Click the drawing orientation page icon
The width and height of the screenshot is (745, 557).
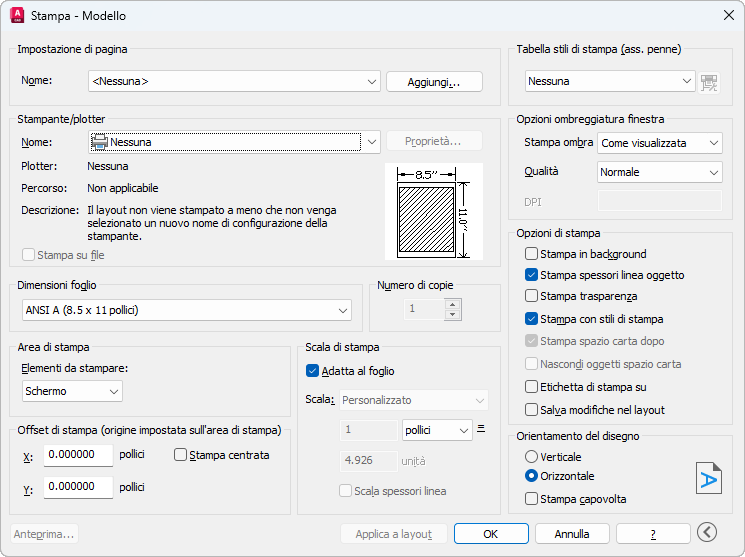click(708, 477)
